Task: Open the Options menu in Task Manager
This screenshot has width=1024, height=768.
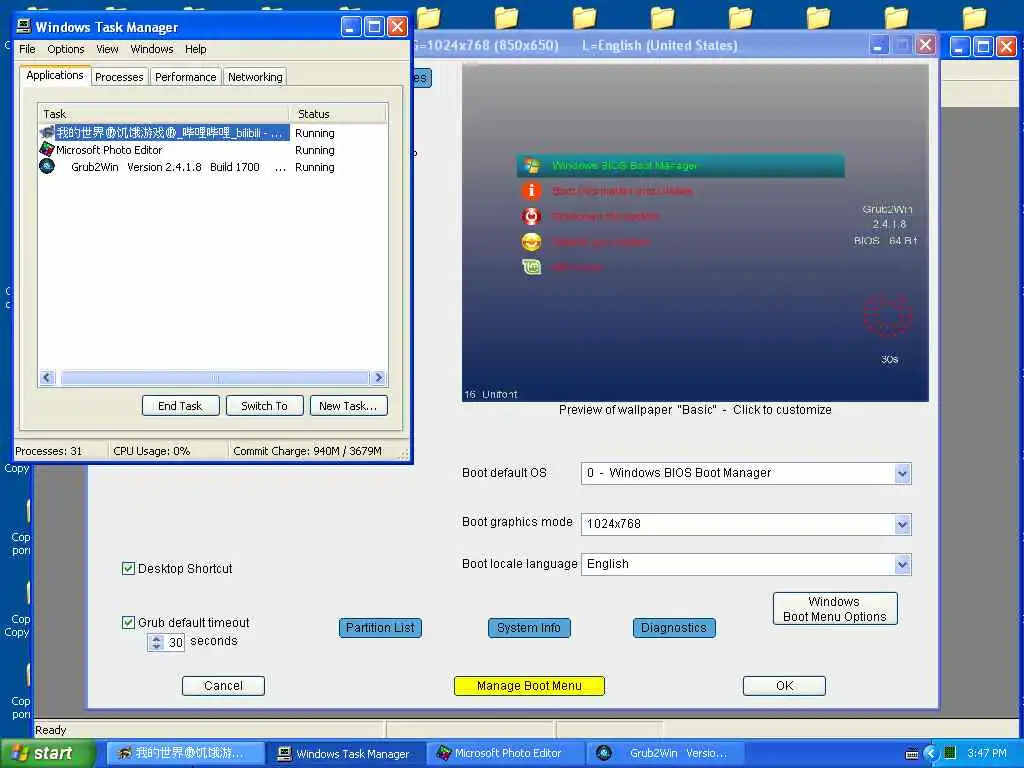Action: 66,49
